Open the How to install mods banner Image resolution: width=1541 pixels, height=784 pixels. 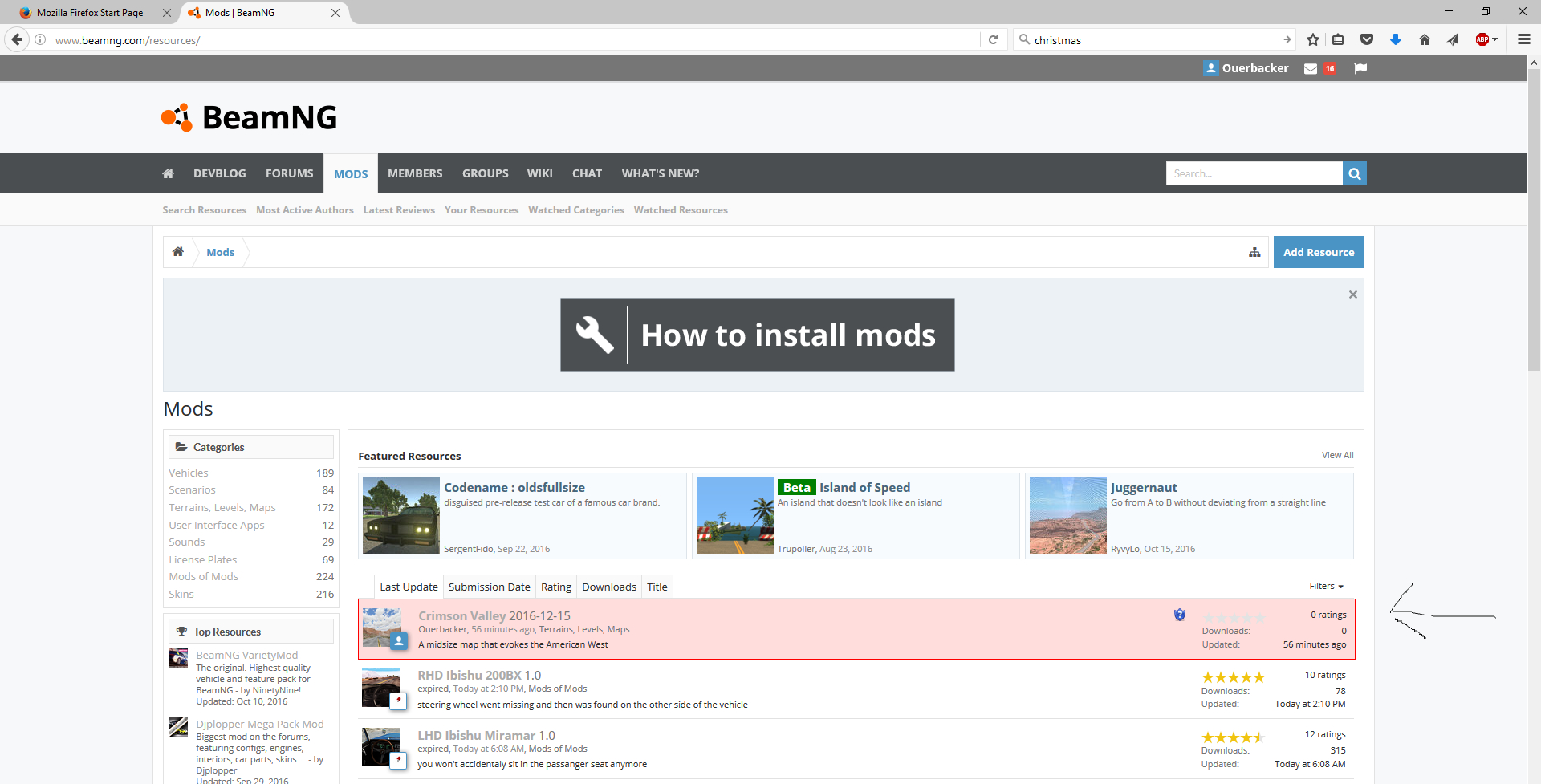(758, 335)
